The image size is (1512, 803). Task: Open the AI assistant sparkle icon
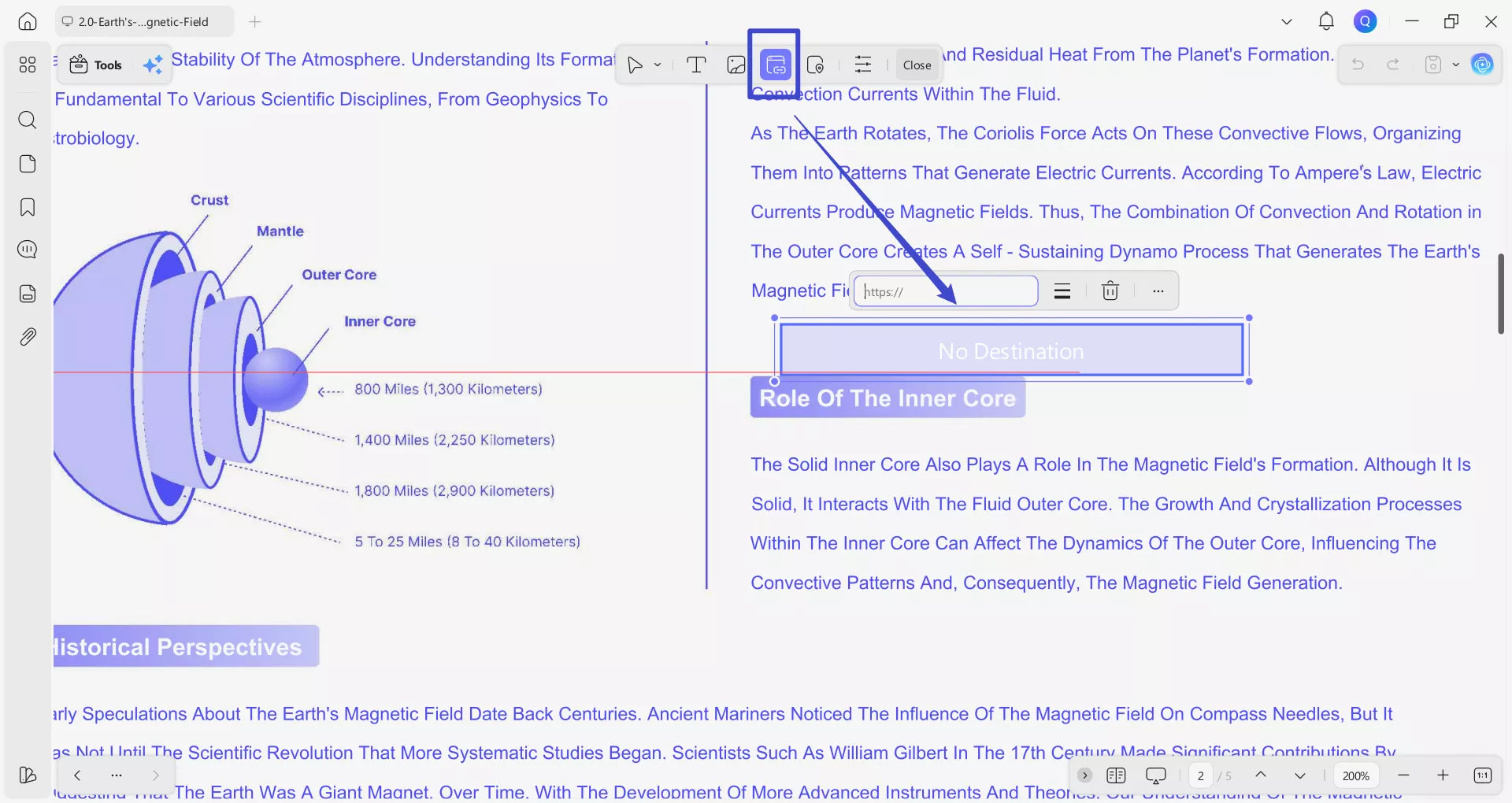(153, 65)
